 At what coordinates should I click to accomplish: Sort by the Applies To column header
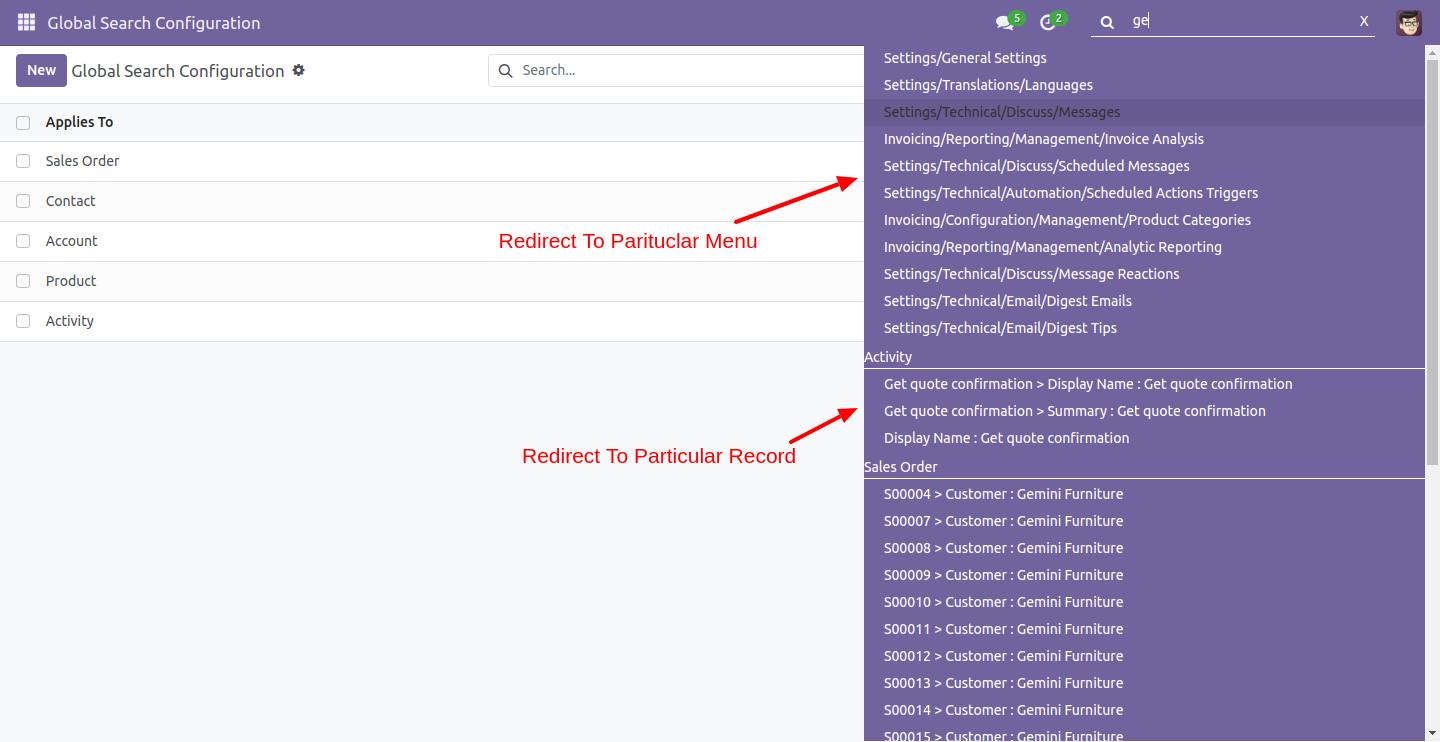click(79, 122)
